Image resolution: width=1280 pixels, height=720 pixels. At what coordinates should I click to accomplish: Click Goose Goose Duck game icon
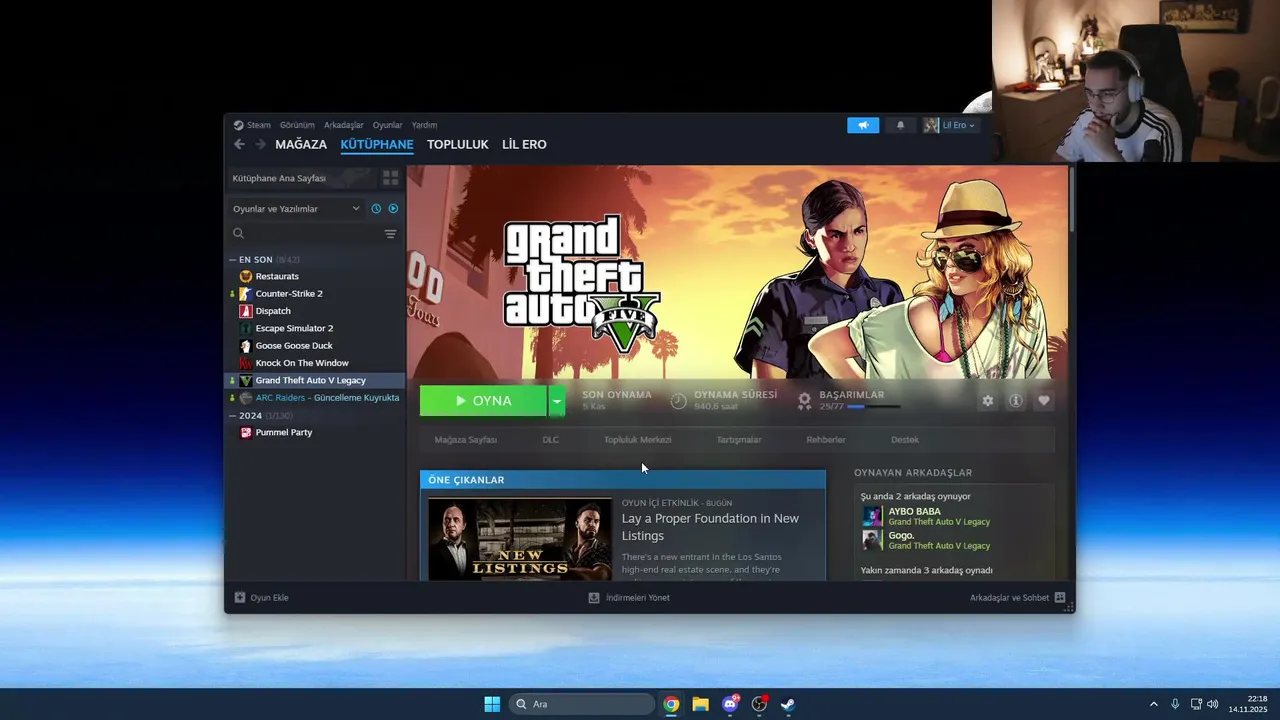(x=246, y=346)
